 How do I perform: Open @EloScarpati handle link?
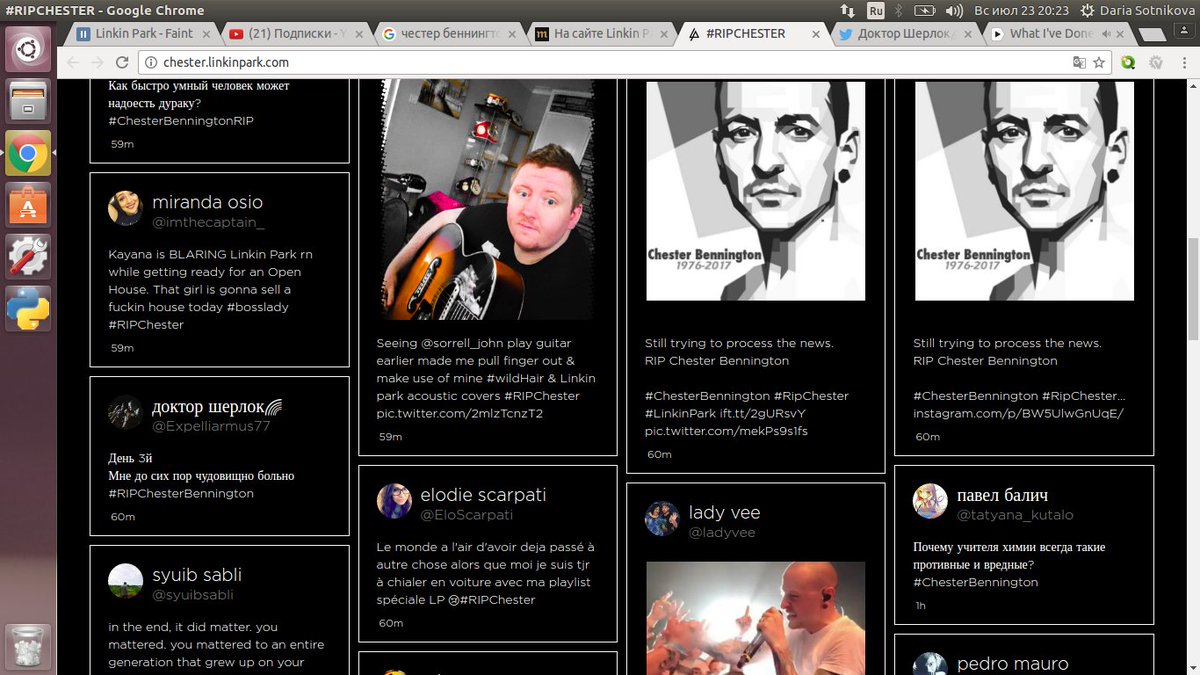tap(466, 515)
